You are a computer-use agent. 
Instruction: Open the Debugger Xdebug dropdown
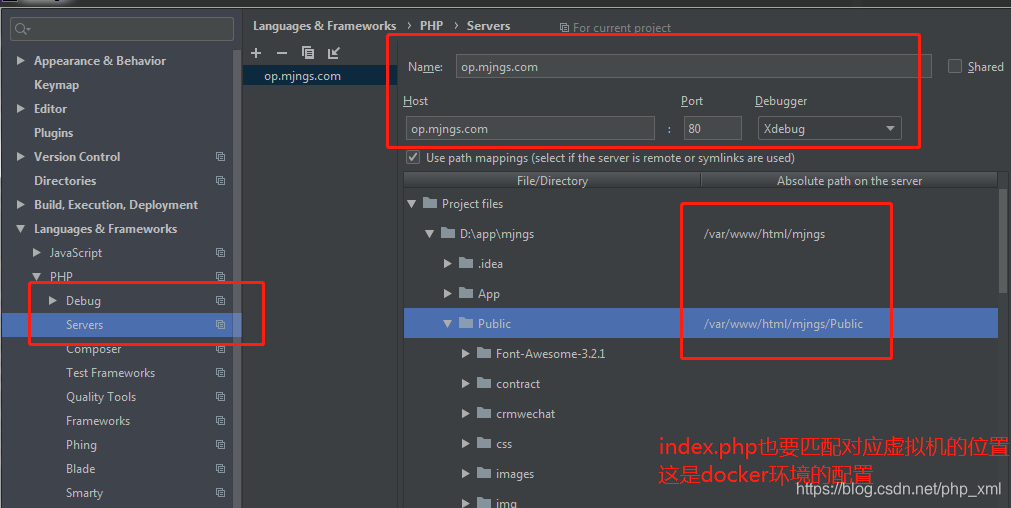pos(828,128)
